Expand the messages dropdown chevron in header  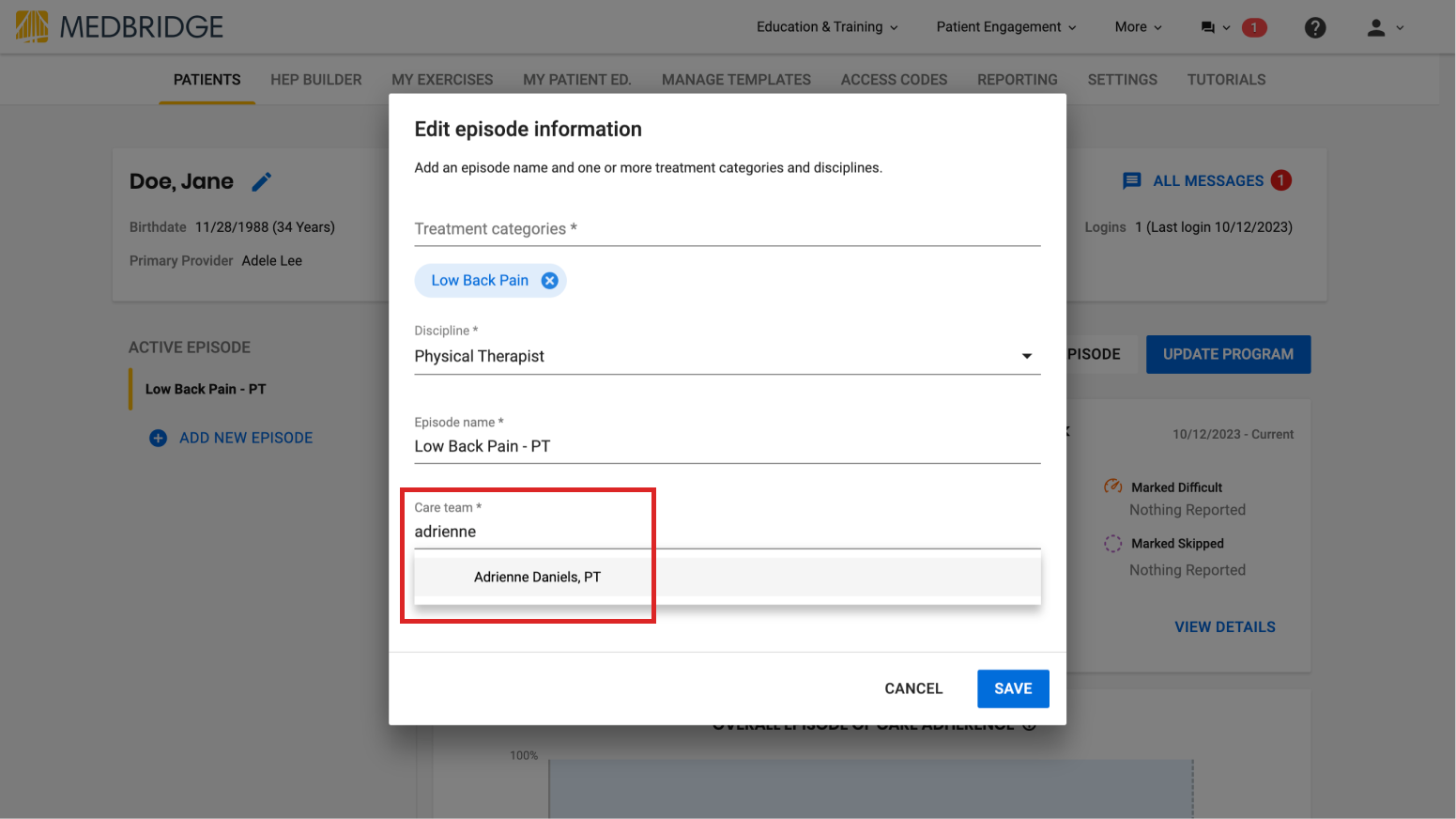point(1226,27)
